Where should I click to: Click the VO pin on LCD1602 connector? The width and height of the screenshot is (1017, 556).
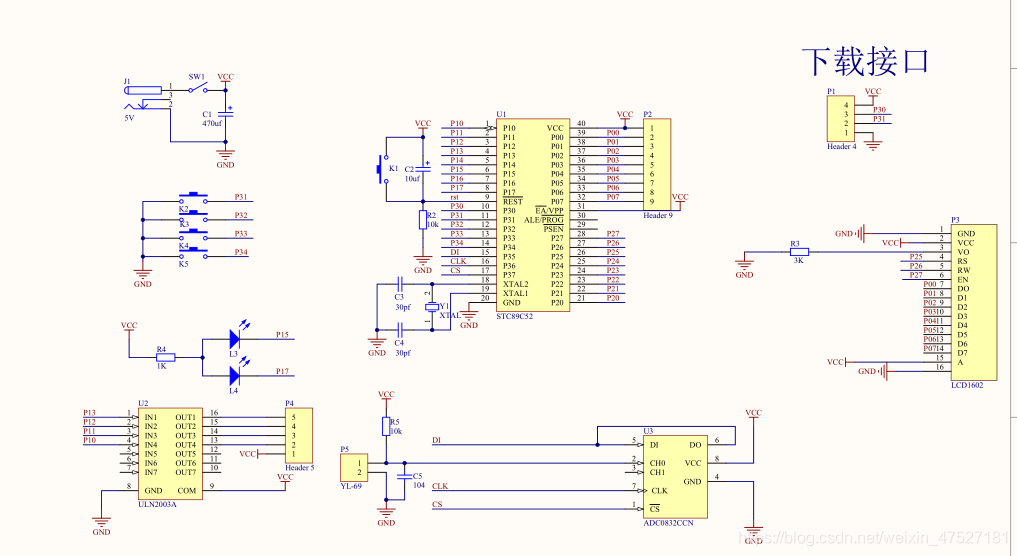tap(963, 252)
